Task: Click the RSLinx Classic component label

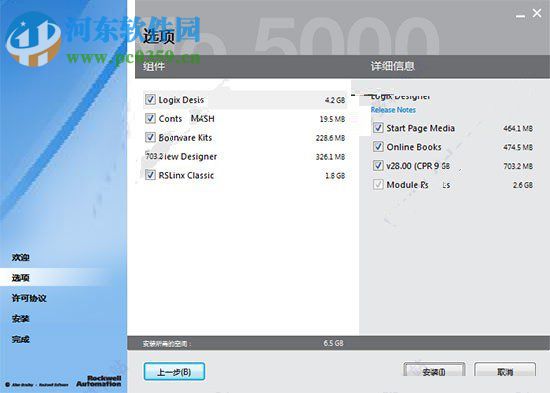Action: [186, 175]
